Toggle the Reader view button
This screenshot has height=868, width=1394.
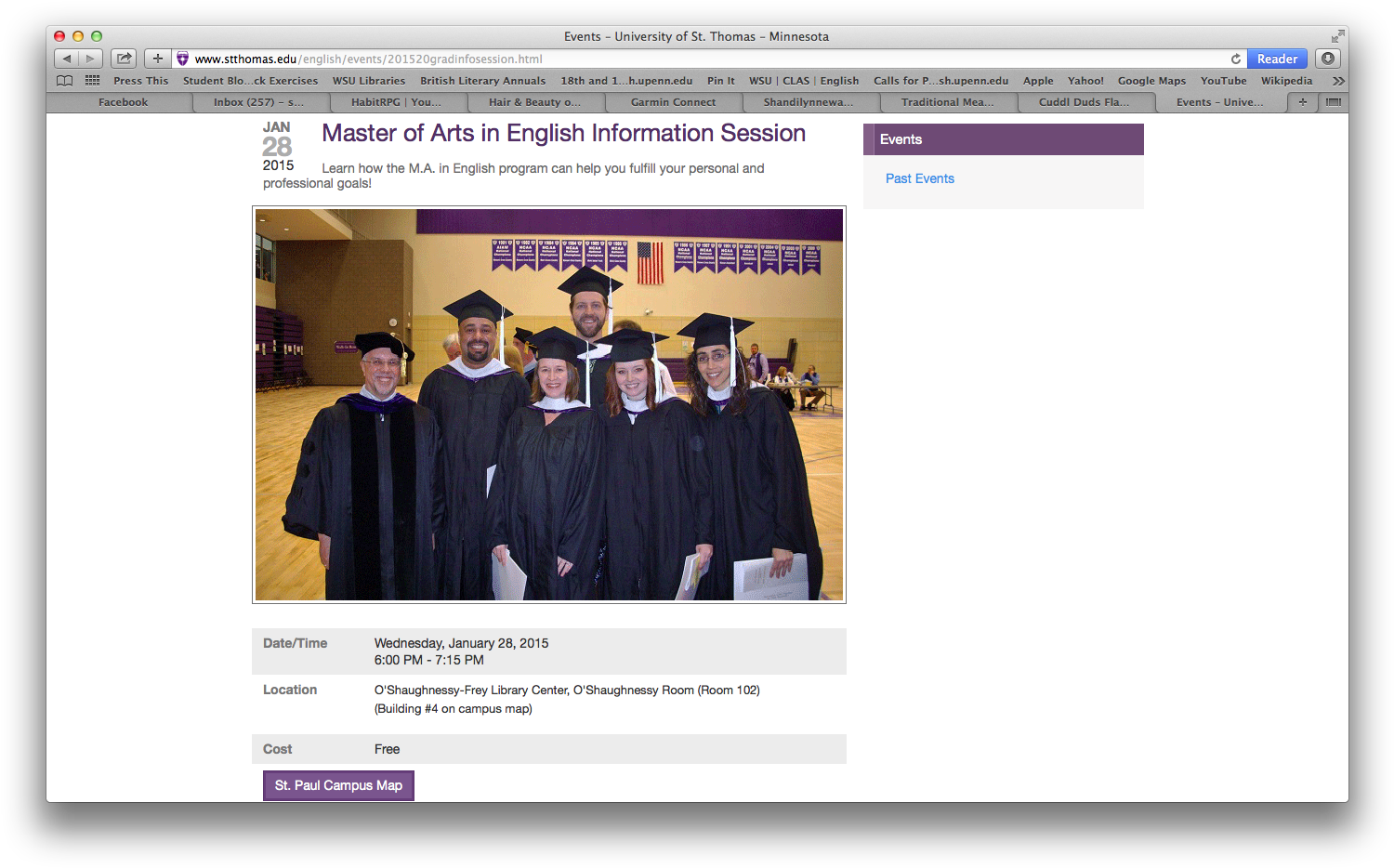[1277, 59]
